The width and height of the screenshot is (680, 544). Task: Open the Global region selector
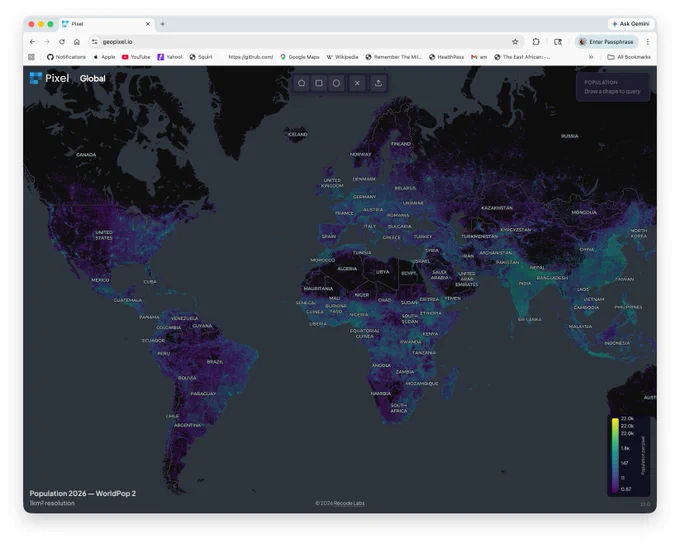click(x=92, y=79)
